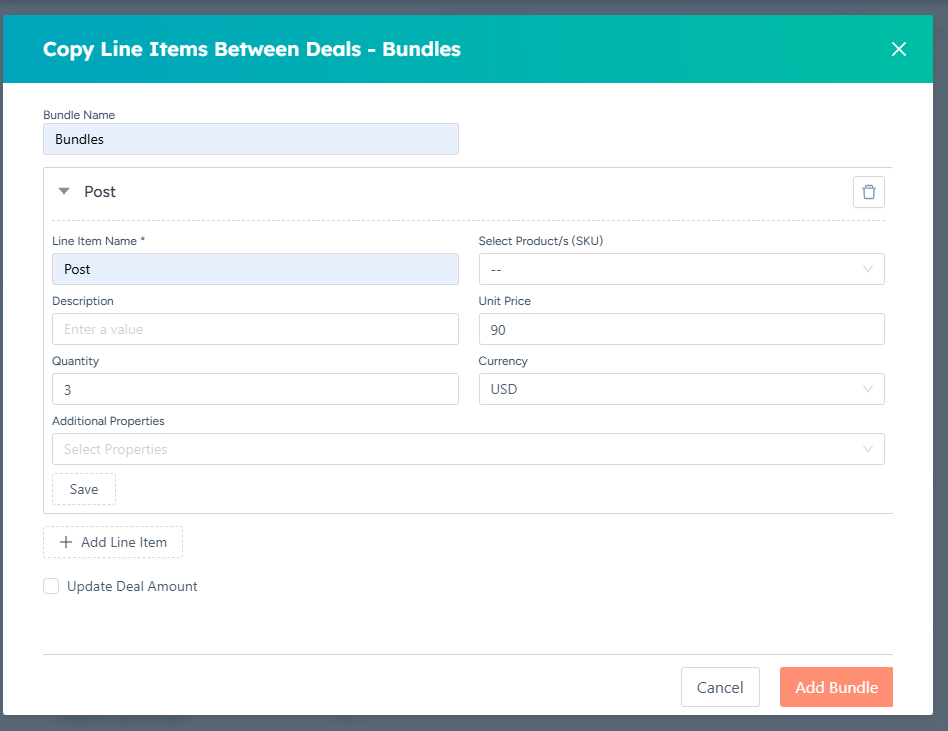948x731 pixels.
Task: Click the Quantity field showing 3
Action: (x=255, y=389)
